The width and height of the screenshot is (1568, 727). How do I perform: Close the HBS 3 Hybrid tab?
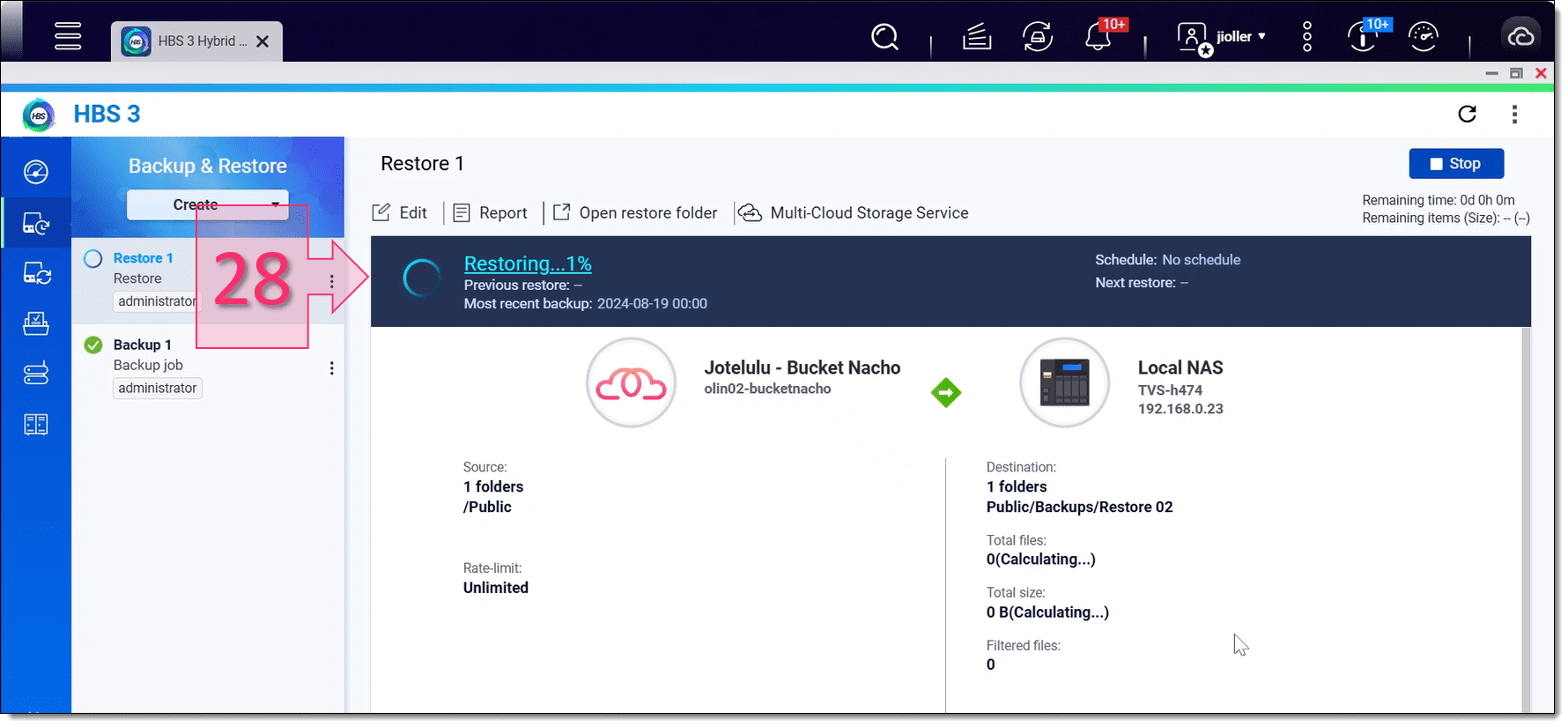[x=263, y=41]
